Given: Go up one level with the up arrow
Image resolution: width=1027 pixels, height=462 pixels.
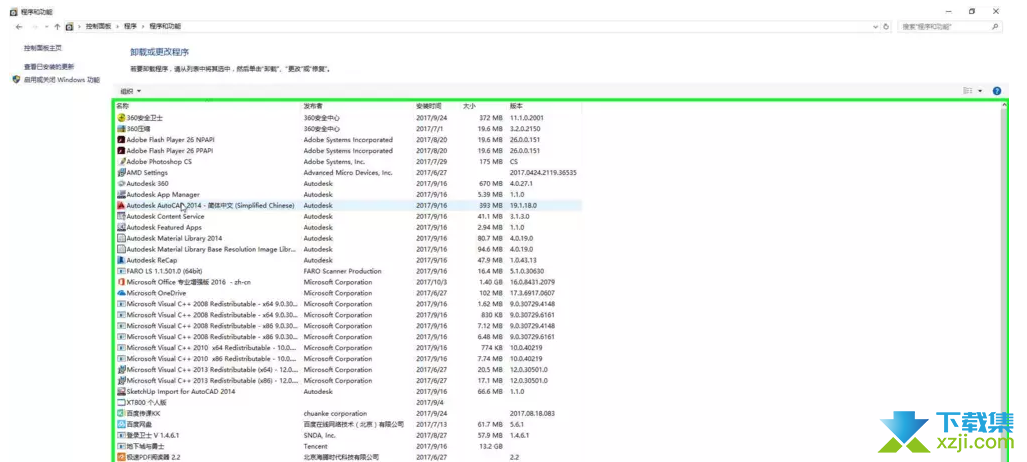Looking at the screenshot, I should click(x=58, y=27).
